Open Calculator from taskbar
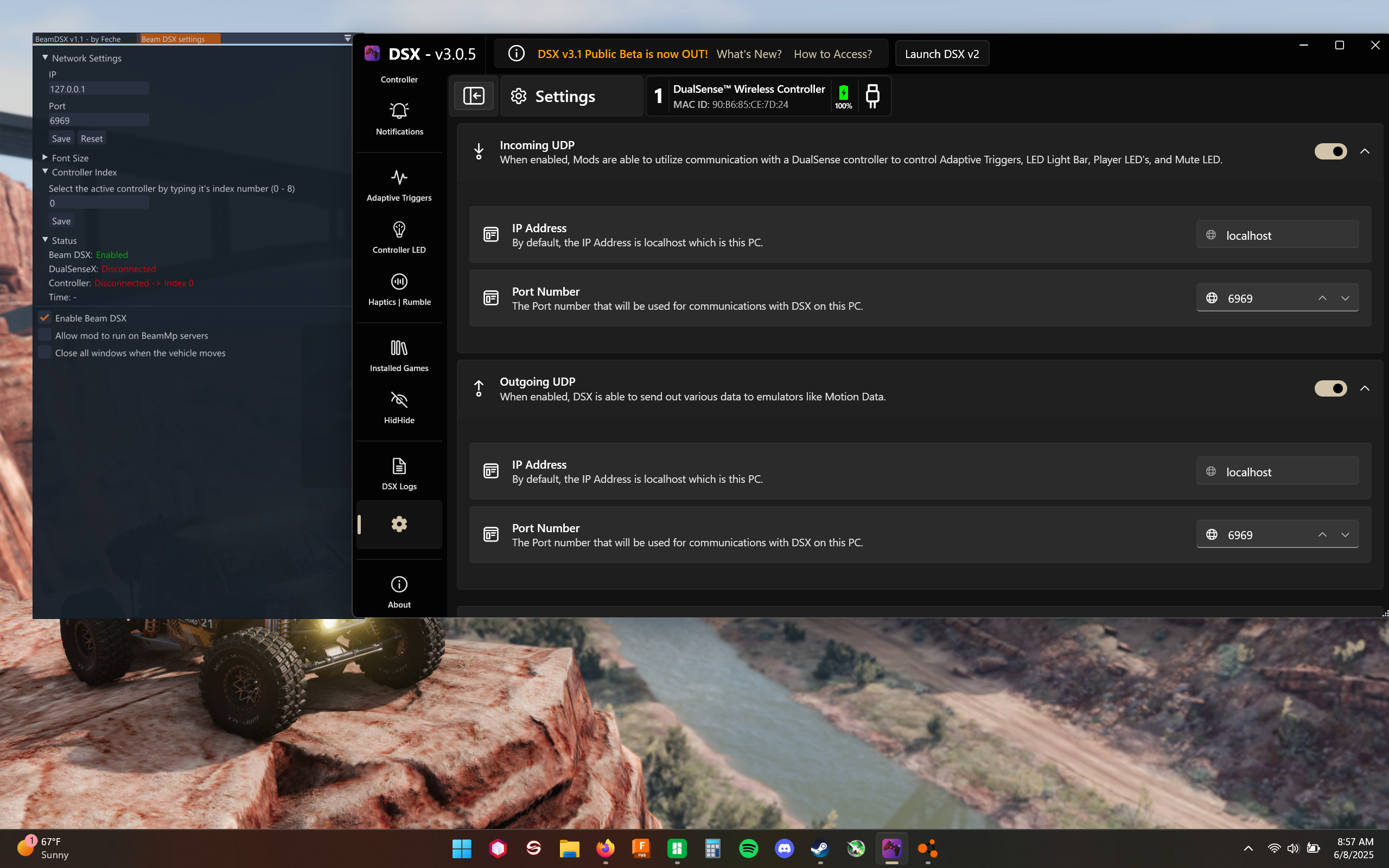 [x=712, y=848]
